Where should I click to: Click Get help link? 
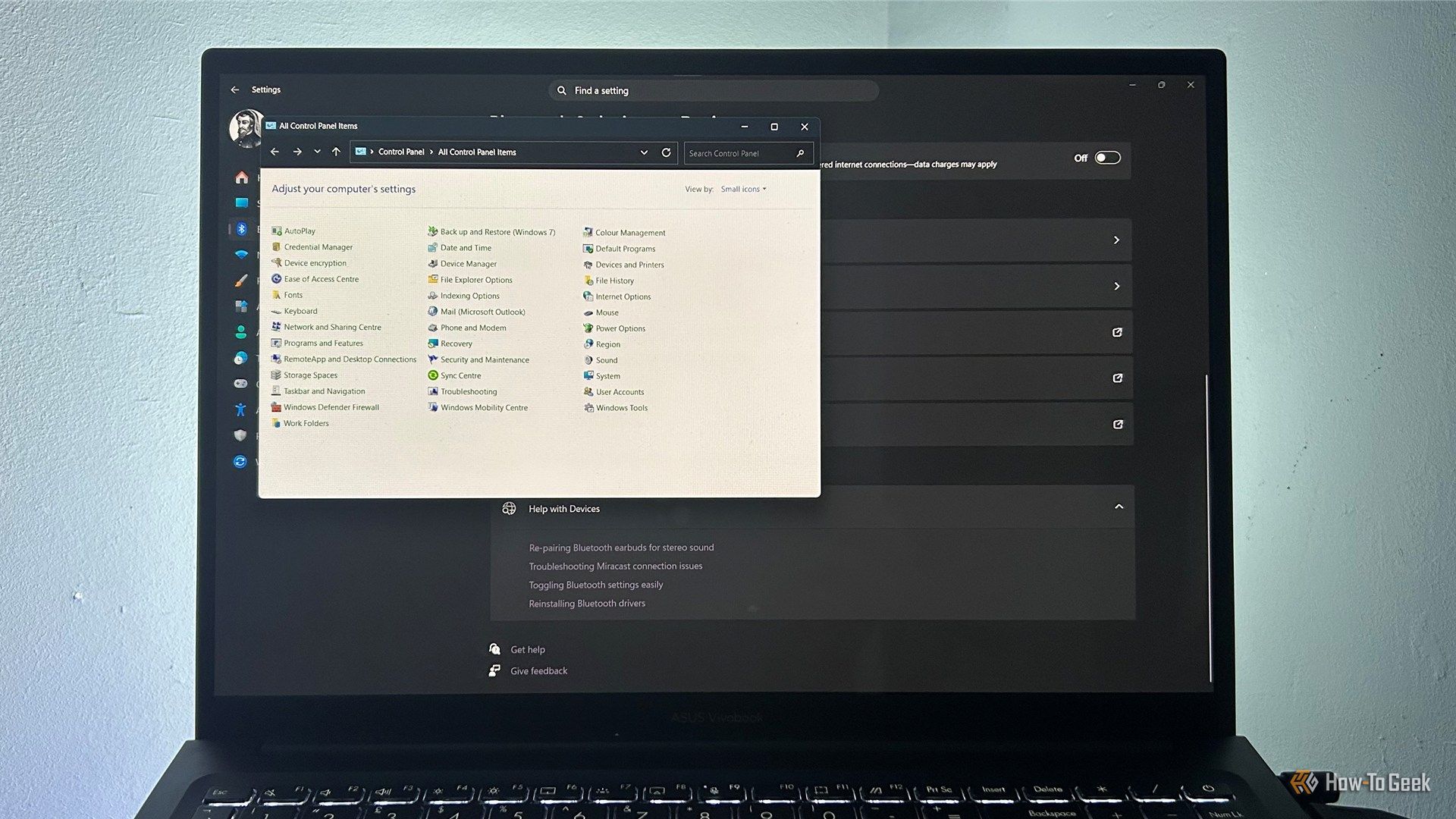click(527, 650)
